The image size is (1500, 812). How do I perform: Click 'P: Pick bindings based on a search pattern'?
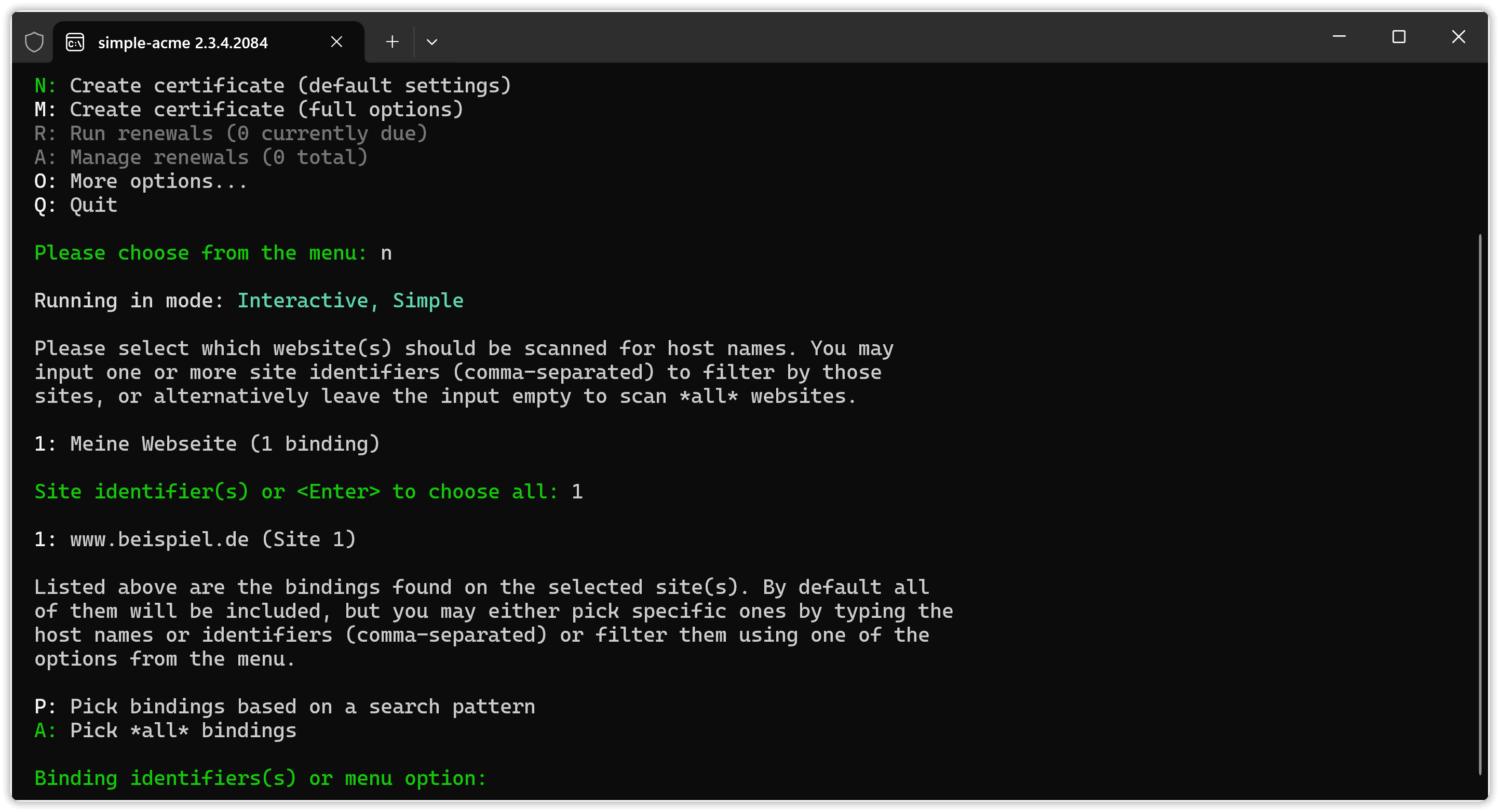pyautogui.click(x=284, y=707)
